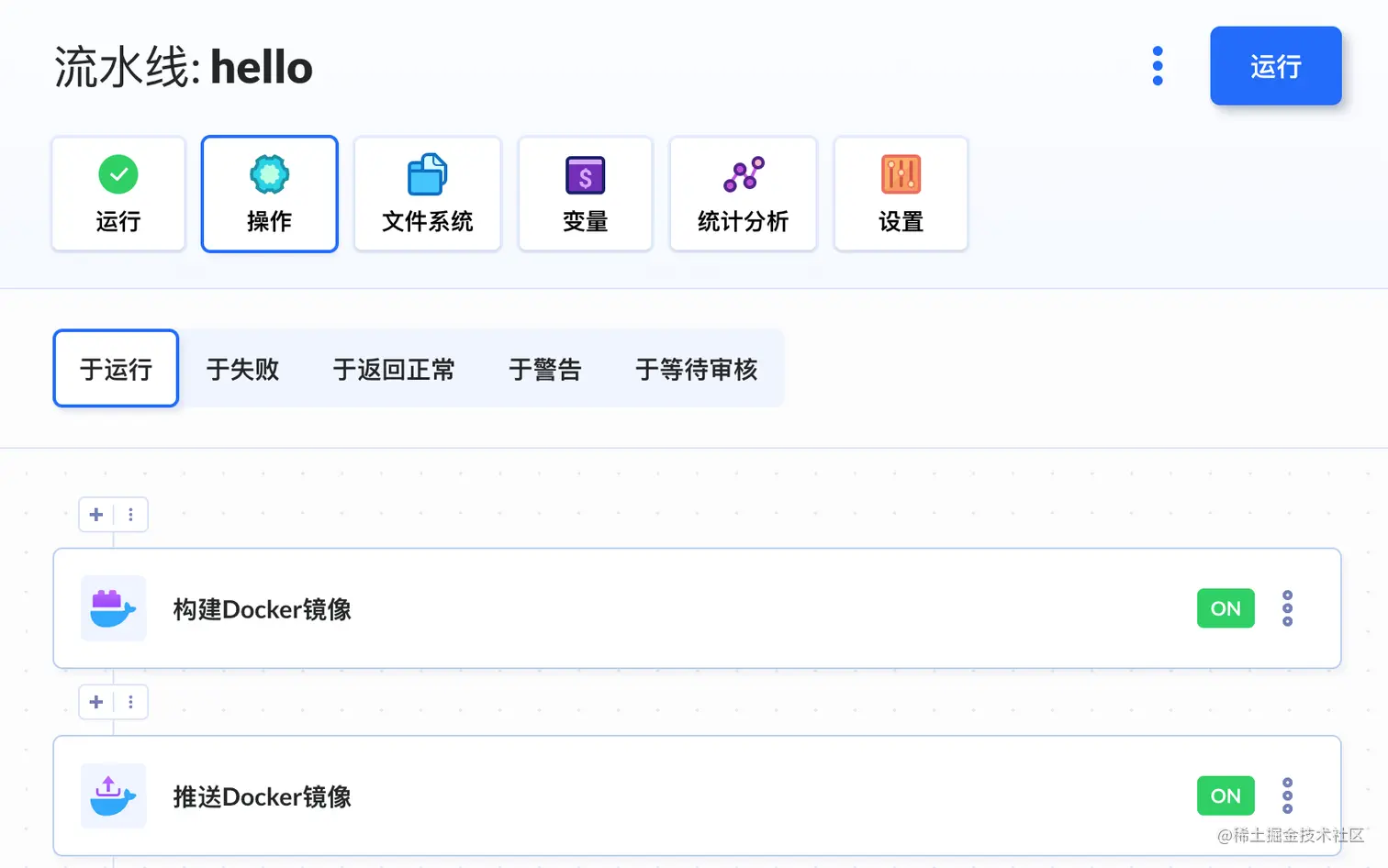Switch to the 于失败 on-failure tab
Image resolution: width=1388 pixels, height=868 pixels.
(242, 369)
